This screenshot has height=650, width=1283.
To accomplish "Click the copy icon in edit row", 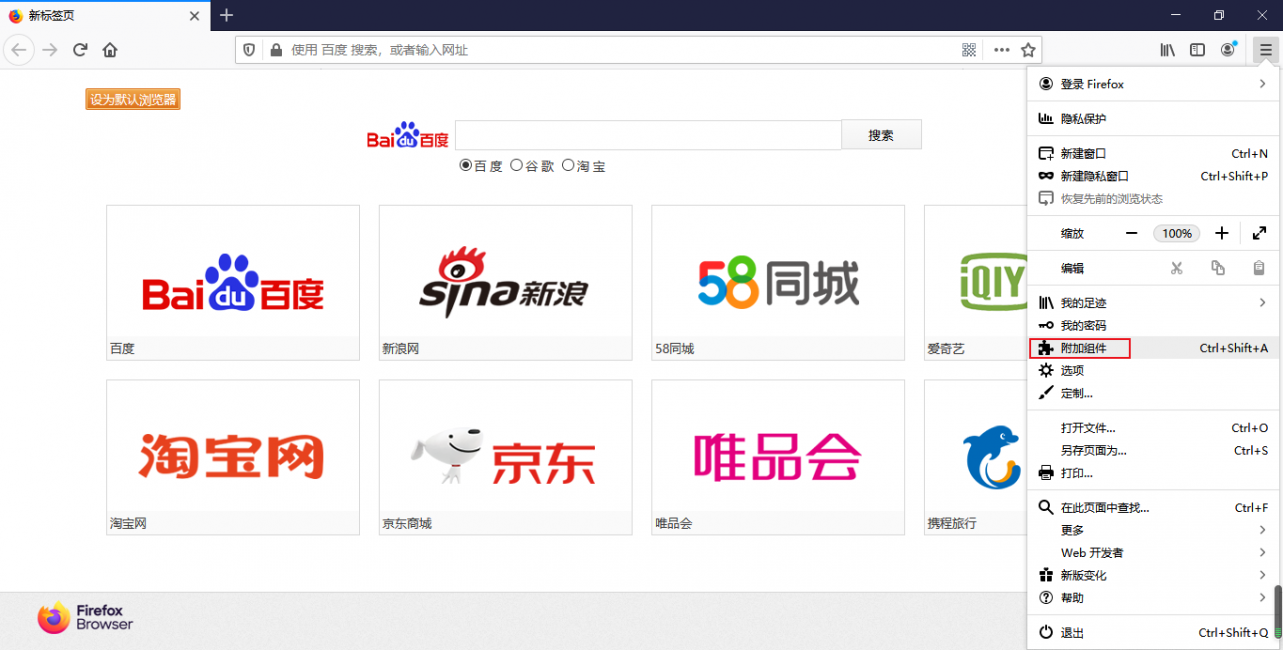I will pyautogui.click(x=1217, y=268).
